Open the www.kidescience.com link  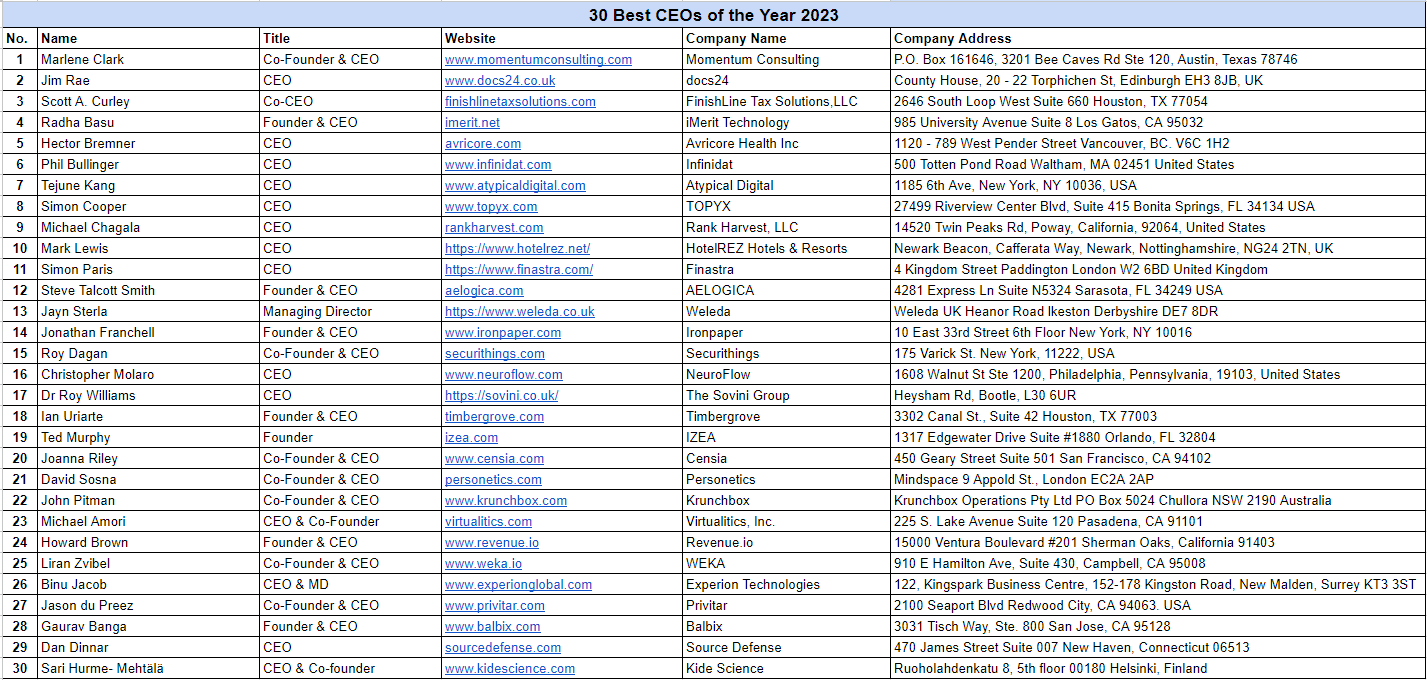510,668
